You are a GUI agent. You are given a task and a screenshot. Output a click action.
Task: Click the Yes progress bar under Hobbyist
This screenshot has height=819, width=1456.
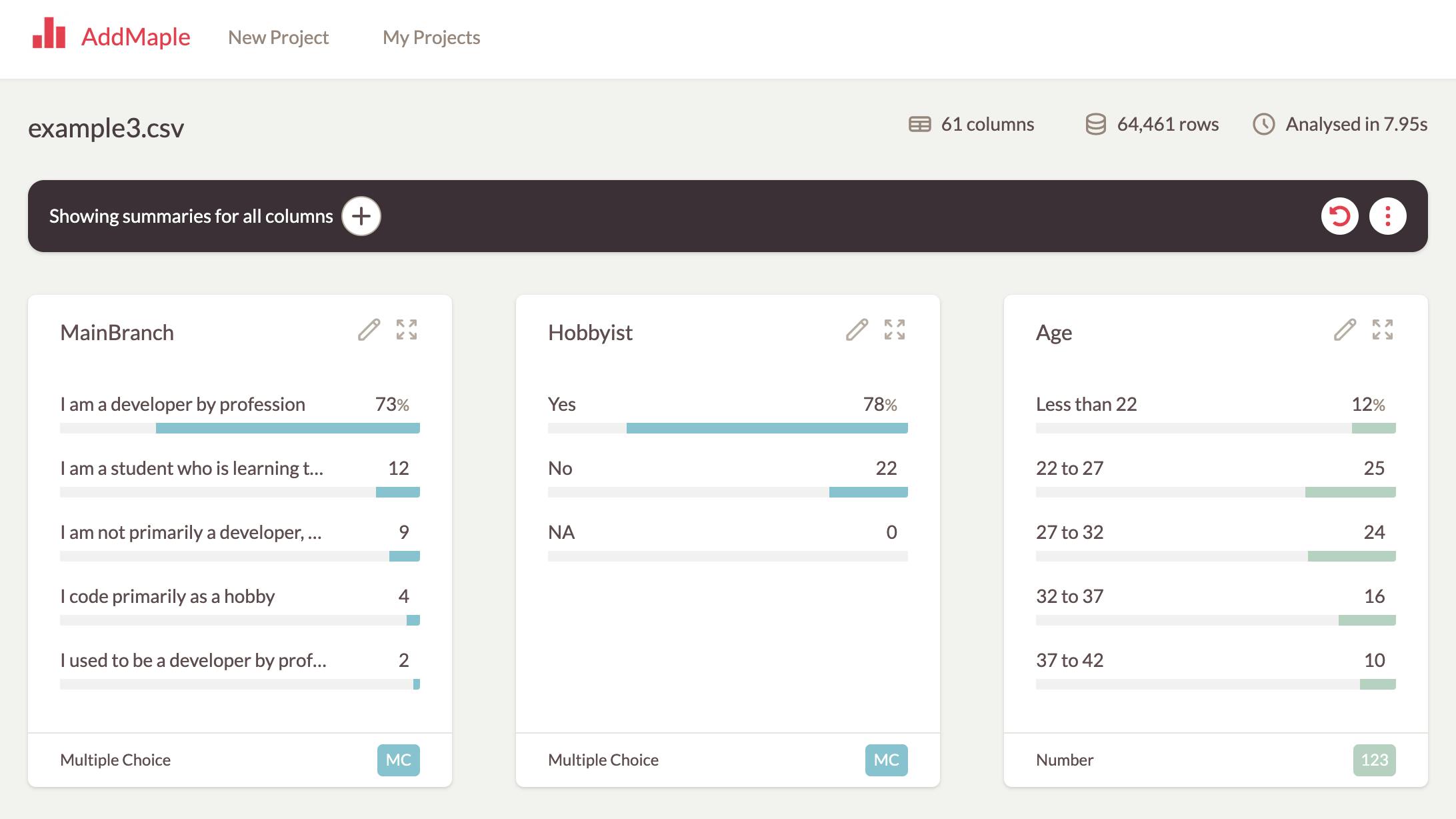[727, 428]
